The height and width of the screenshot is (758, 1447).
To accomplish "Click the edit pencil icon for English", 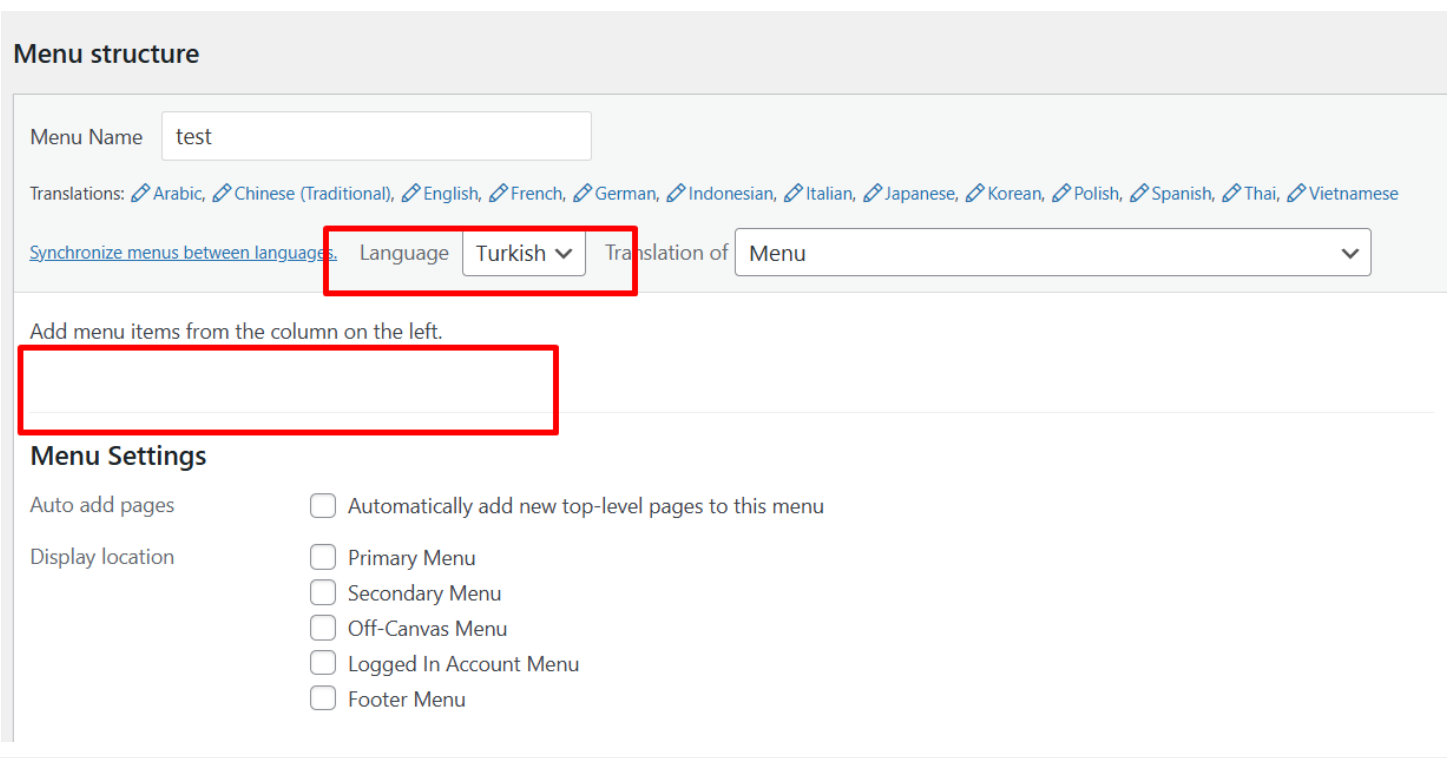I will coord(411,193).
